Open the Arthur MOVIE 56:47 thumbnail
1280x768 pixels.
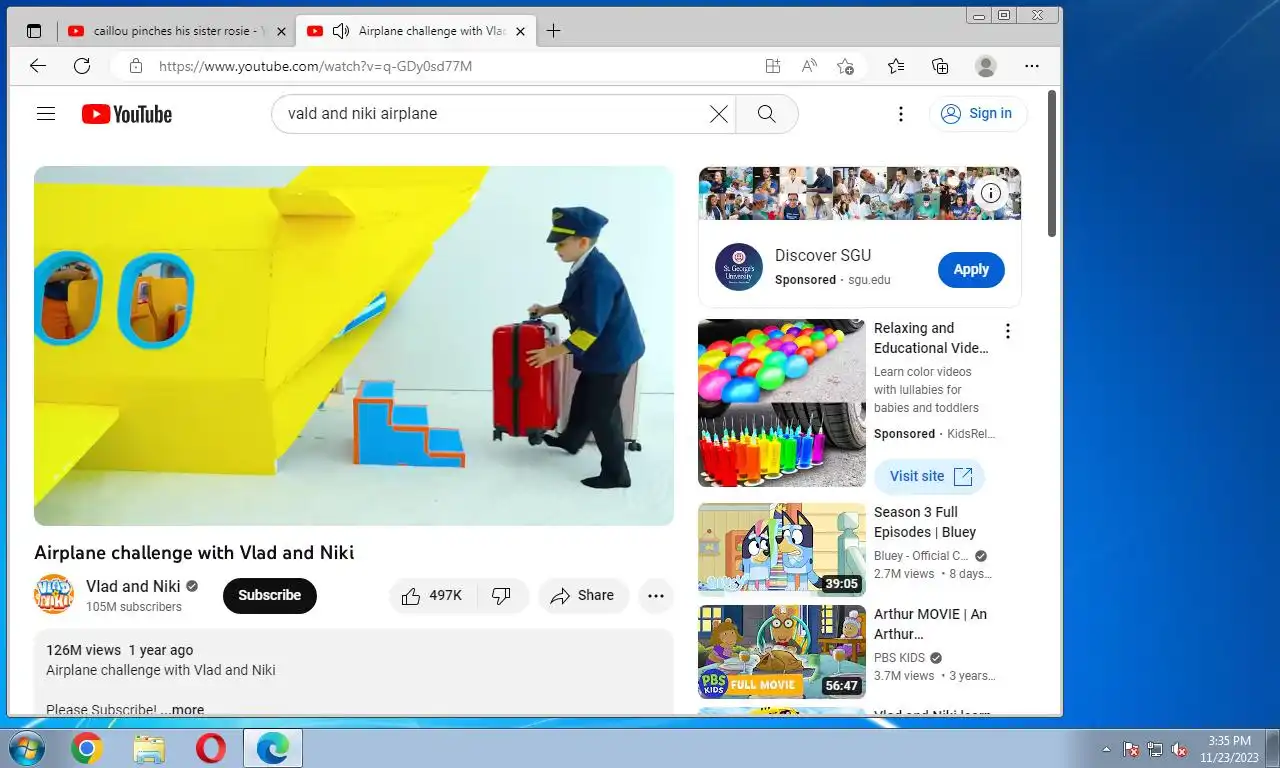point(782,652)
